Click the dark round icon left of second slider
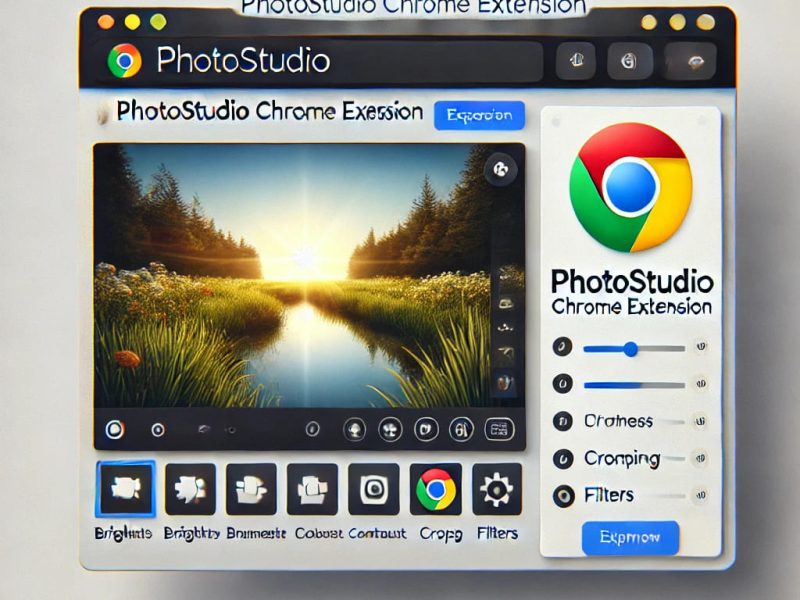 (562, 383)
